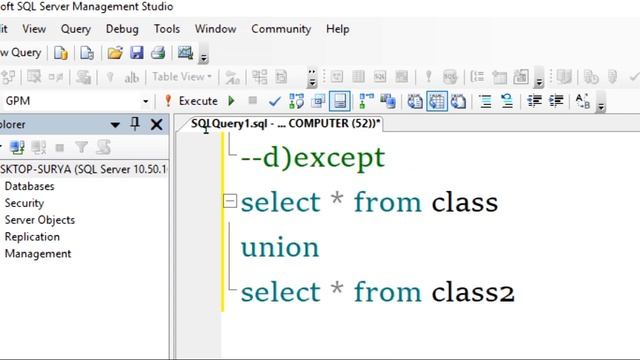Select the Server Objects node
The height and width of the screenshot is (360, 640).
tap(40, 220)
